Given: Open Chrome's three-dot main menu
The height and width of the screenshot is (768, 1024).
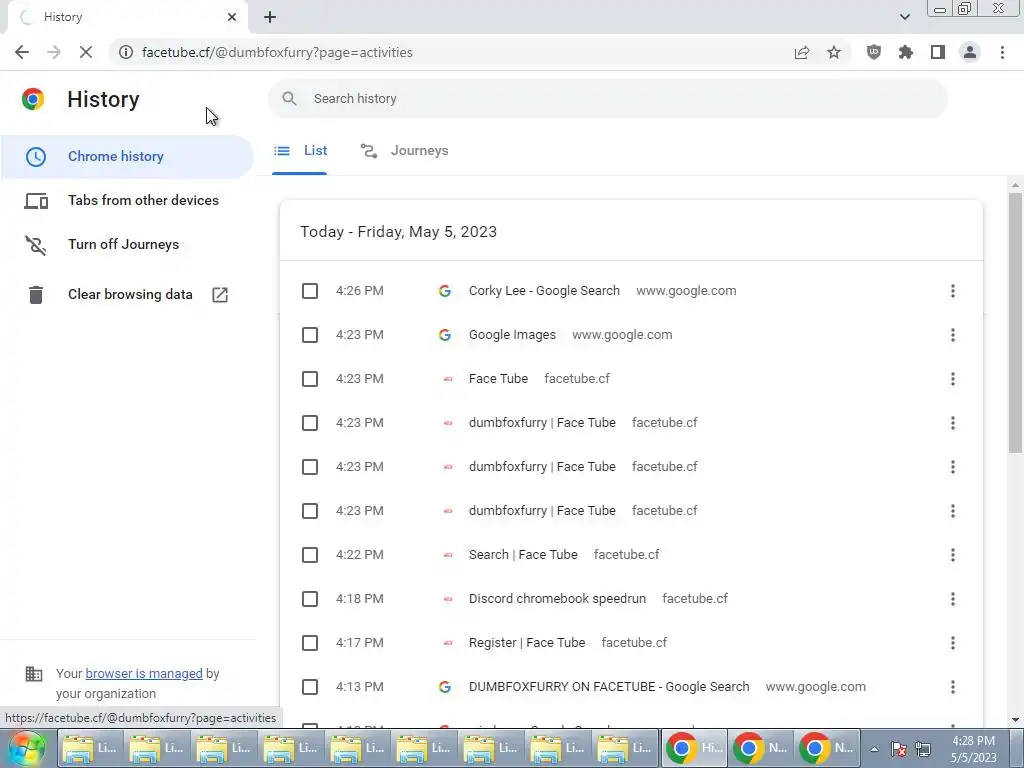Looking at the screenshot, I should (1002, 52).
